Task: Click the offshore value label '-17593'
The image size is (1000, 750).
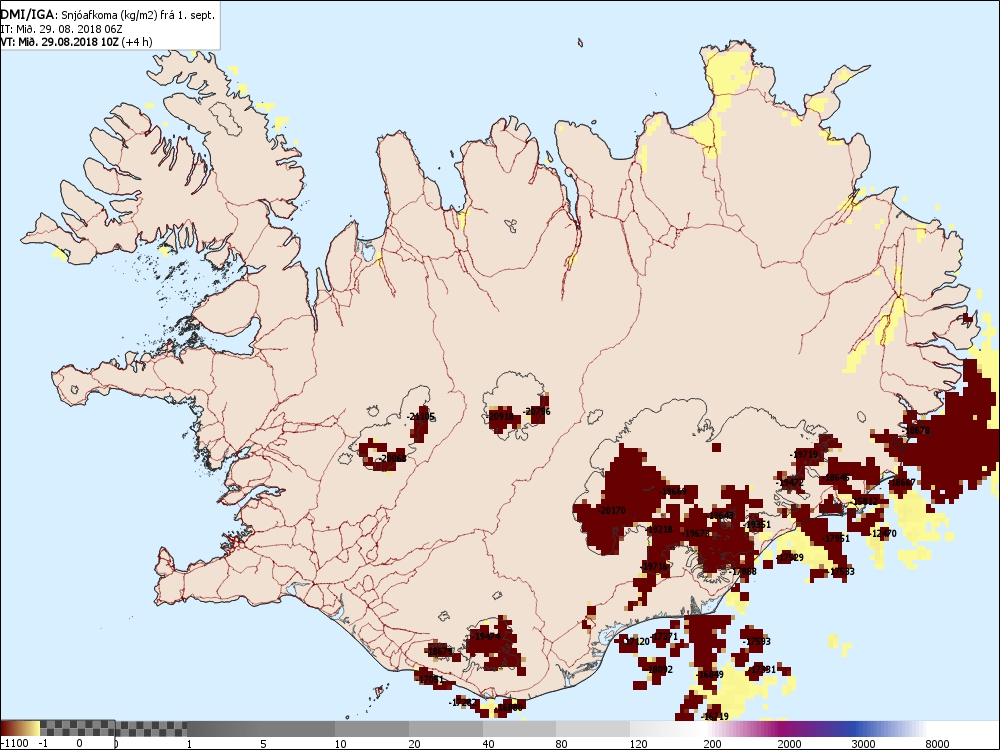Action: coord(757,642)
